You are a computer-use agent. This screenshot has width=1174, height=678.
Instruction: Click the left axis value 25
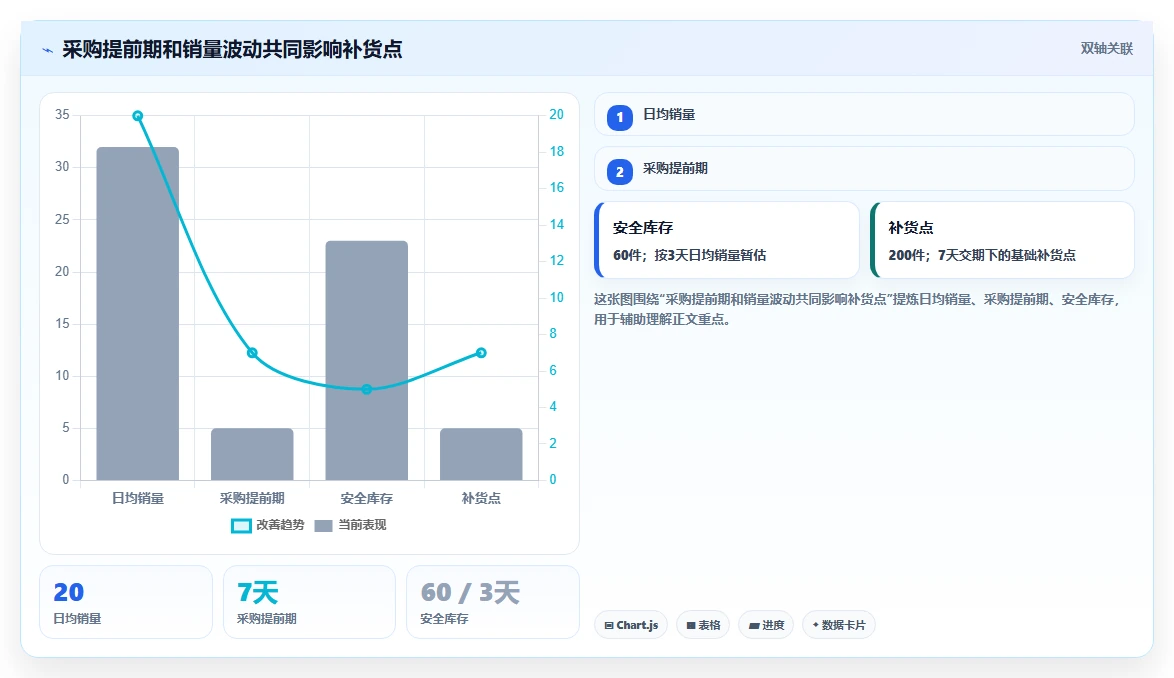(x=62, y=219)
